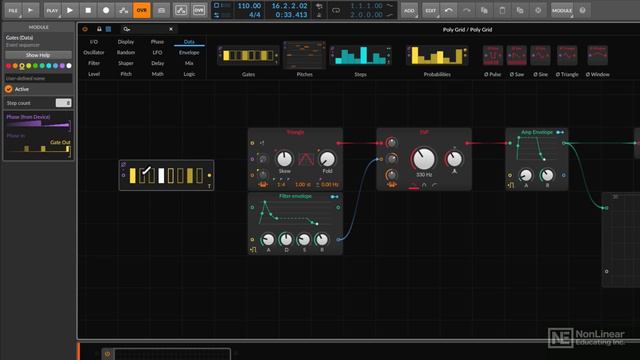Adjust the Triangle Fold knob
Viewport: 640px width, 360px height.
pyautogui.click(x=327, y=159)
